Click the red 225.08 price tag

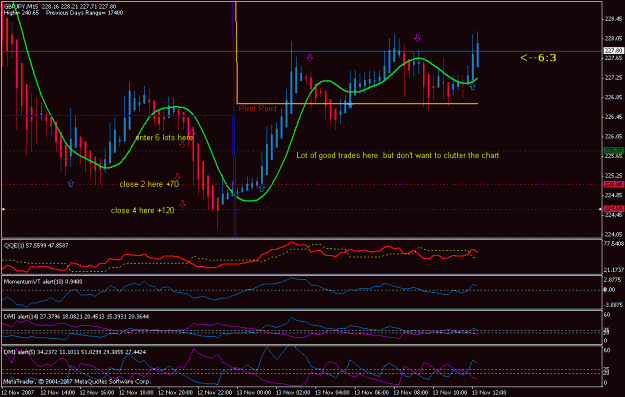(x=613, y=185)
